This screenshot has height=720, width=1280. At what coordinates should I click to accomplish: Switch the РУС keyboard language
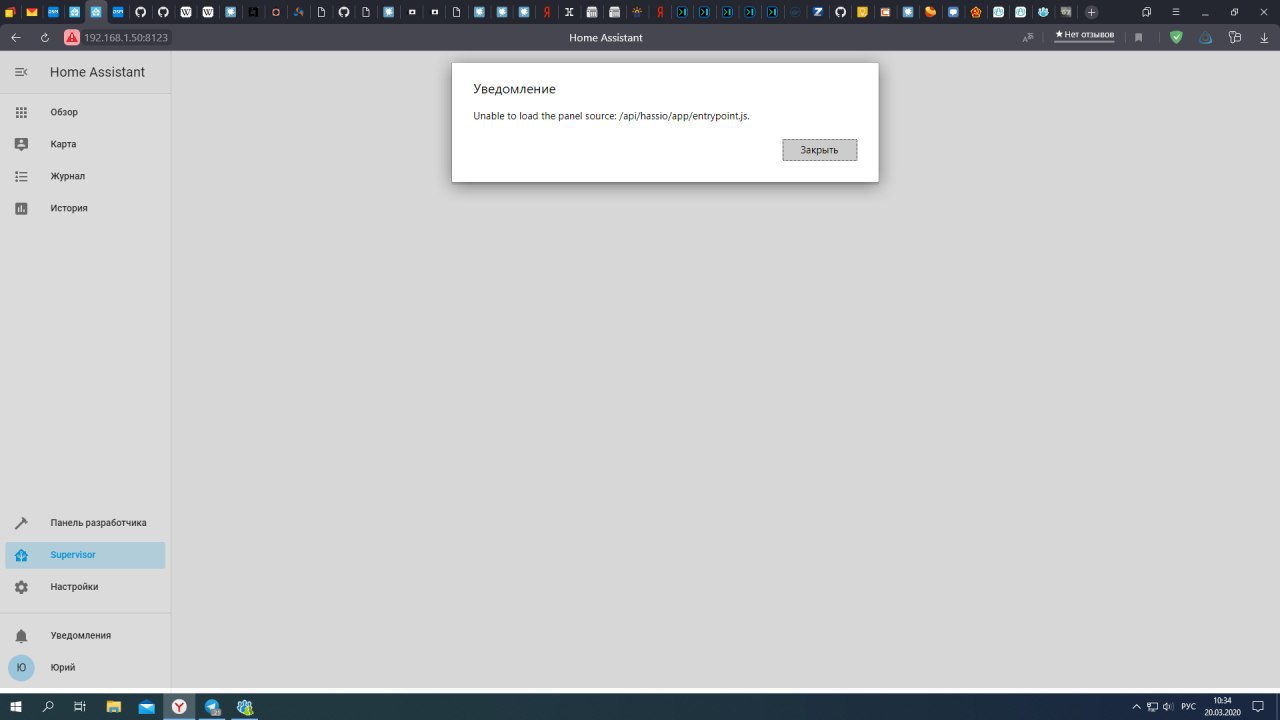point(1189,706)
